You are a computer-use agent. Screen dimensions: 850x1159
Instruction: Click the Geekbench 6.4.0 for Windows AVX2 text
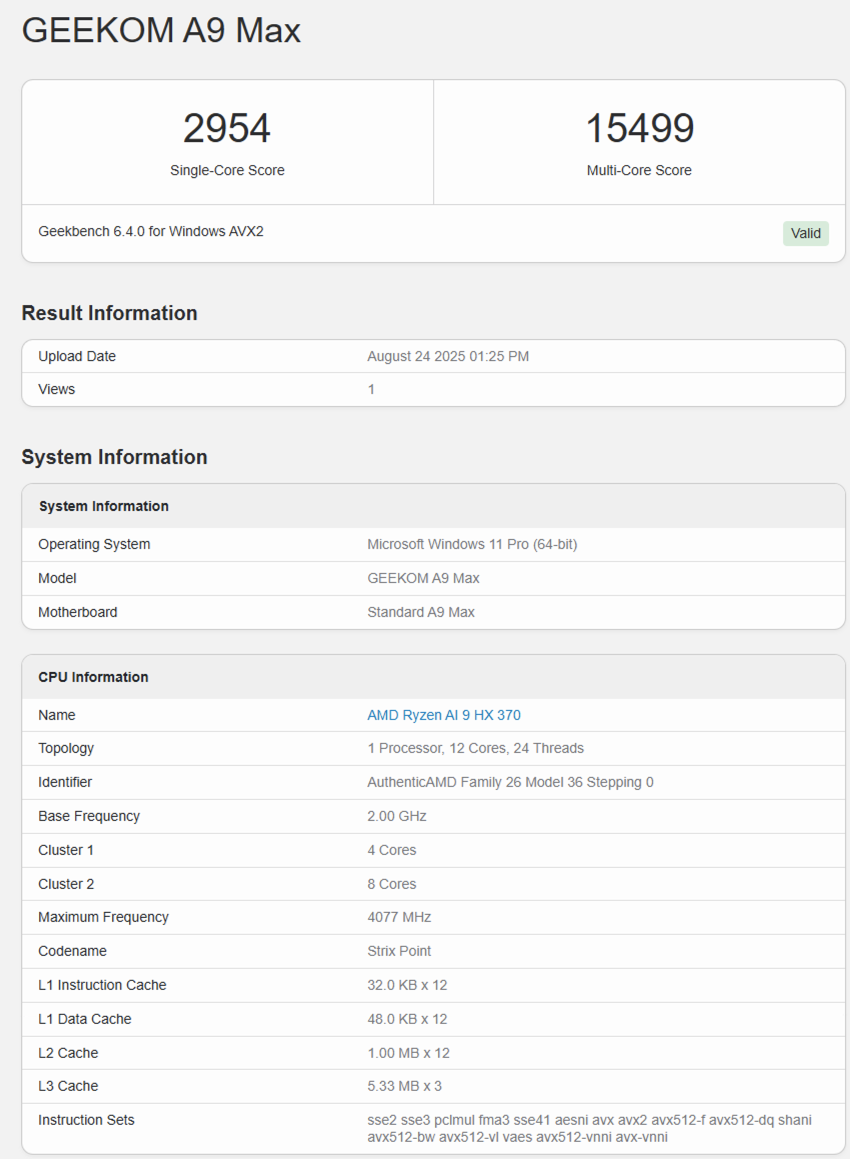pos(151,231)
